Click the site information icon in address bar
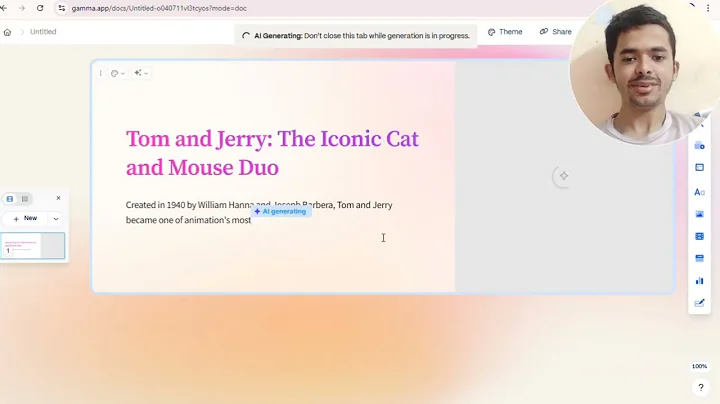The width and height of the screenshot is (720, 404). 62,8
